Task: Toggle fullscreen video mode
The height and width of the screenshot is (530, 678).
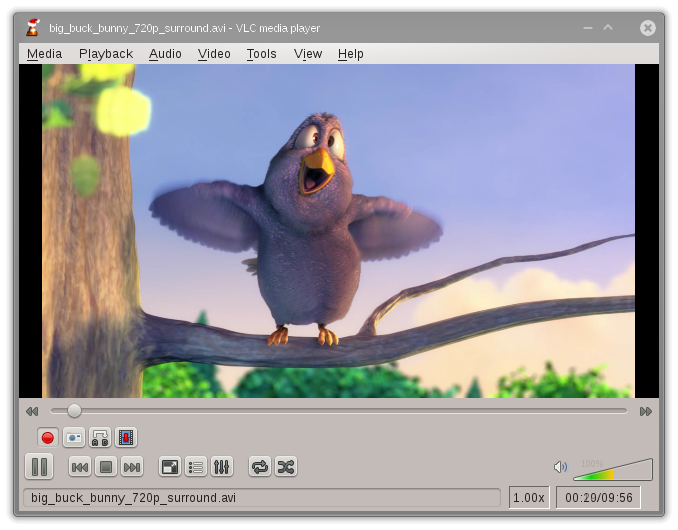Action: [x=170, y=467]
